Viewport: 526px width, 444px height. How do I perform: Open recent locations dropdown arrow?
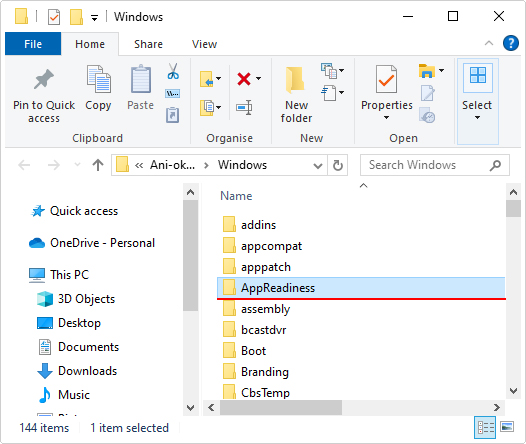77,164
